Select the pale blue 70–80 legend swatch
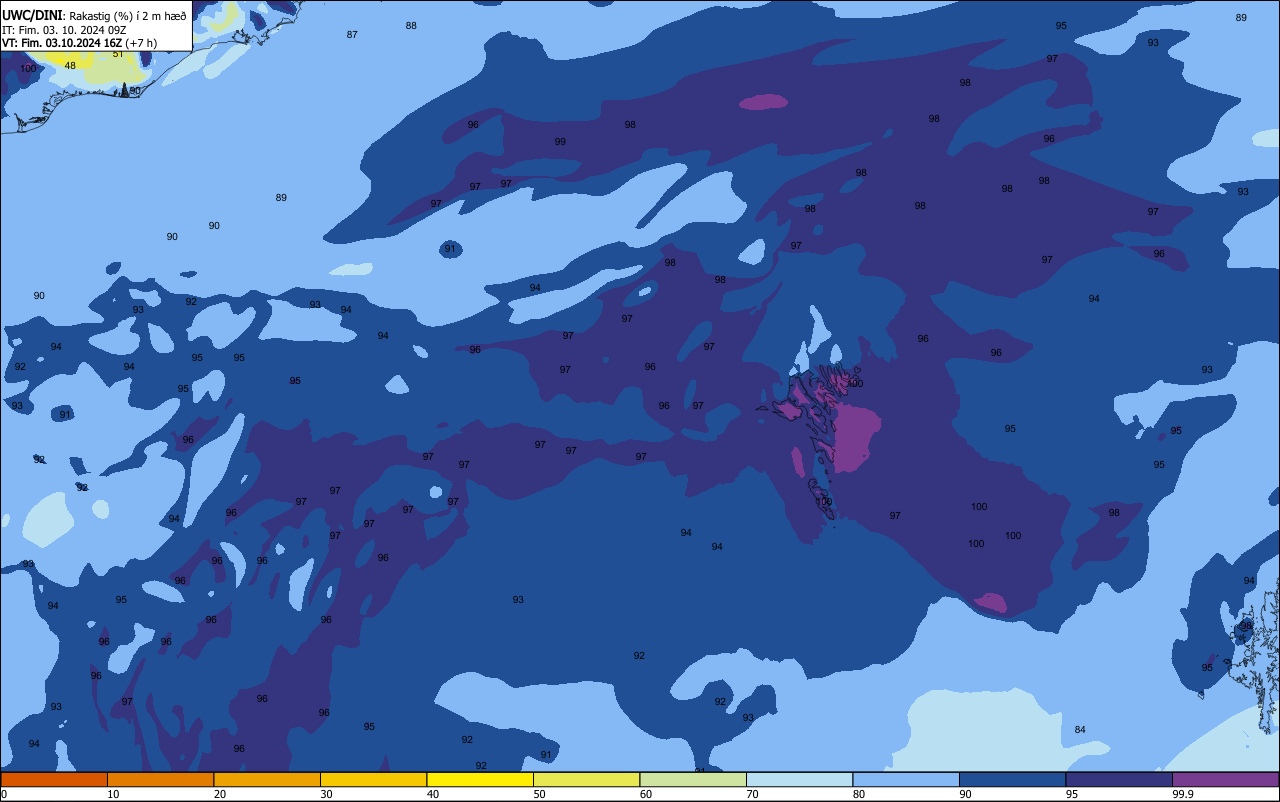 click(799, 779)
